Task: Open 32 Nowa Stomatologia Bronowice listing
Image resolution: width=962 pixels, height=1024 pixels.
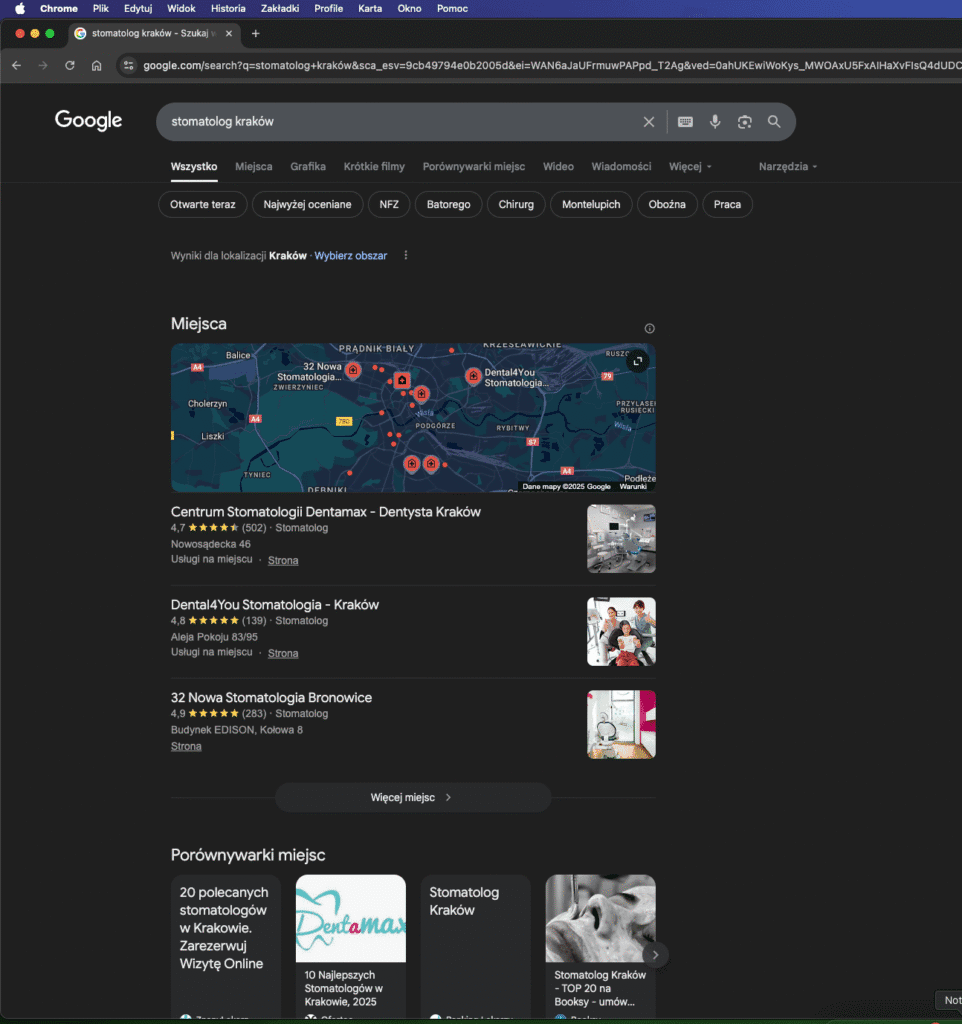Action: point(271,697)
